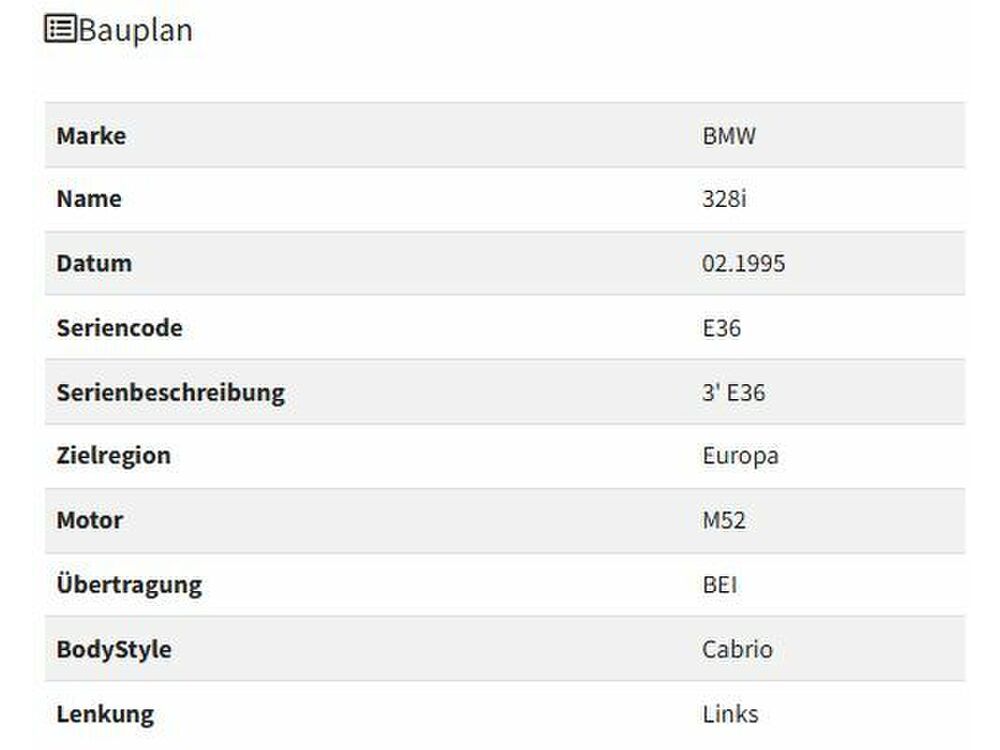Click the list icon beside Bauplan
Viewport: 1000px width, 750px height.
[x=60, y=29]
